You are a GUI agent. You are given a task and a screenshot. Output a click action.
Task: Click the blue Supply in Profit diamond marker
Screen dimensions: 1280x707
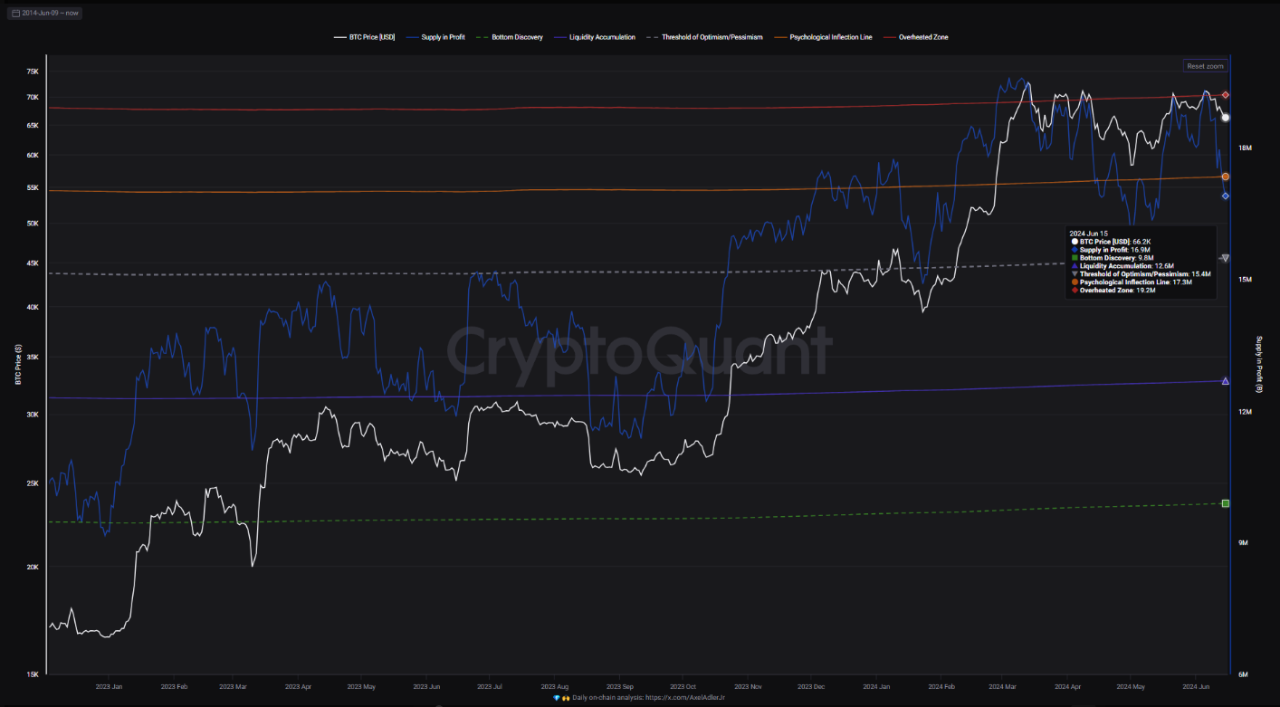1224,195
